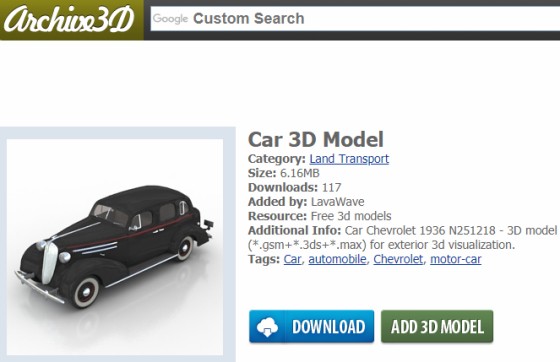560x362 pixels.
Task: Follow the Chevrolet tag link
Action: pos(398,259)
